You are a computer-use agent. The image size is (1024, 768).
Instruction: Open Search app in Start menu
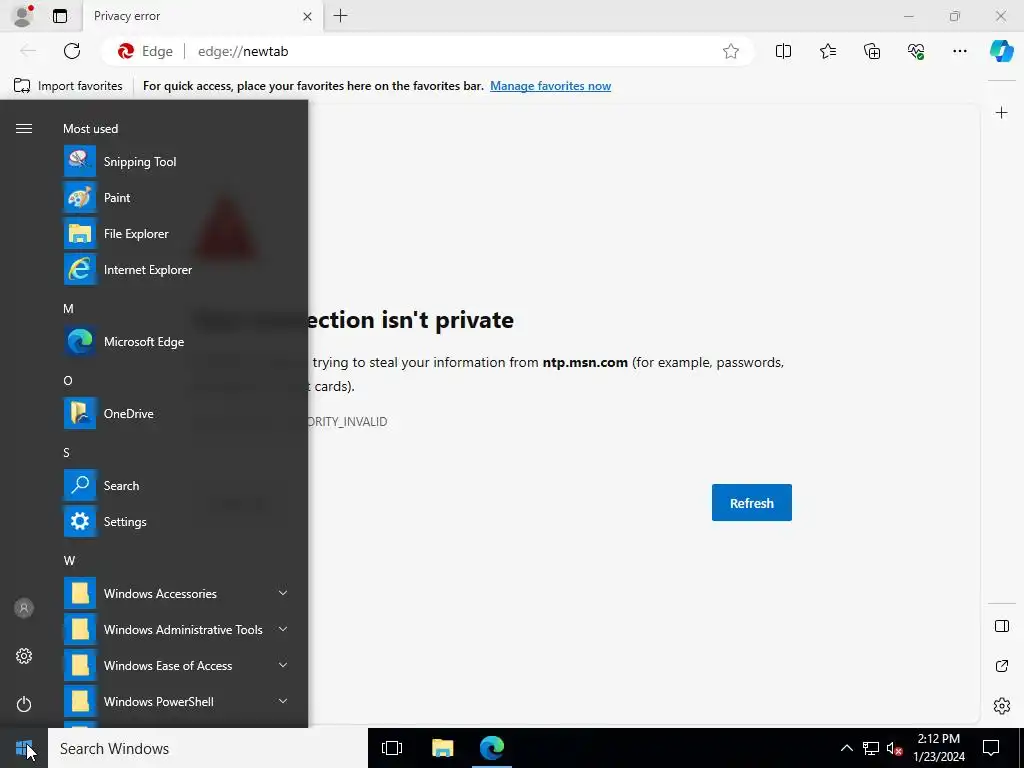pyautogui.click(x=176, y=485)
